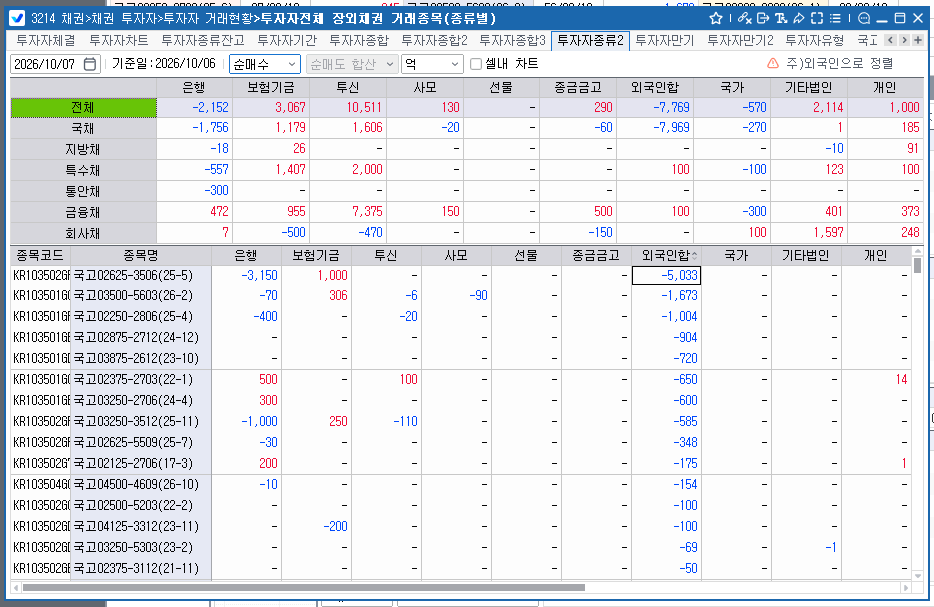Switch to the 투자자종류잔고 tab

[203, 40]
